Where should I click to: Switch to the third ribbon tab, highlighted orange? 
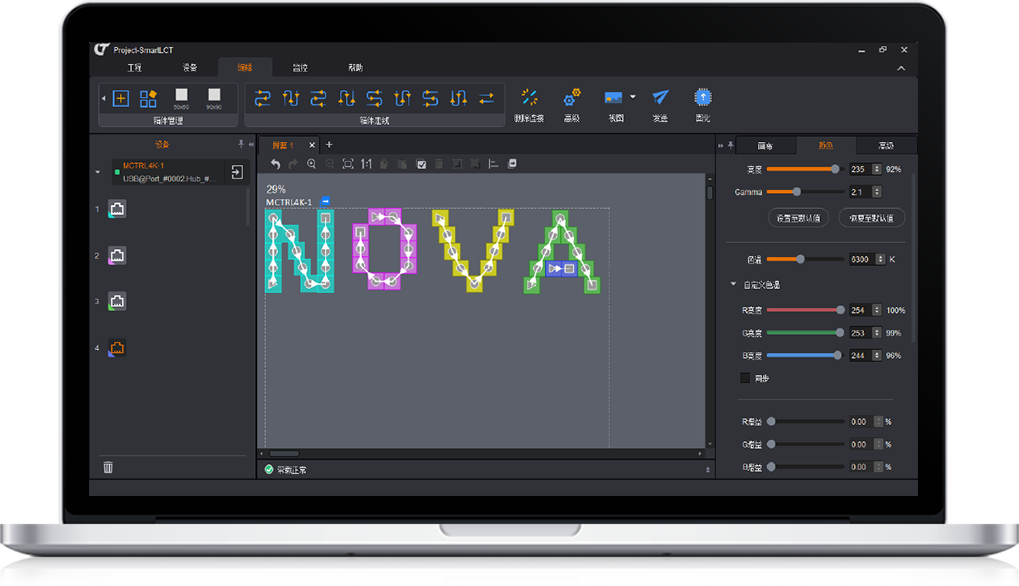[245, 68]
